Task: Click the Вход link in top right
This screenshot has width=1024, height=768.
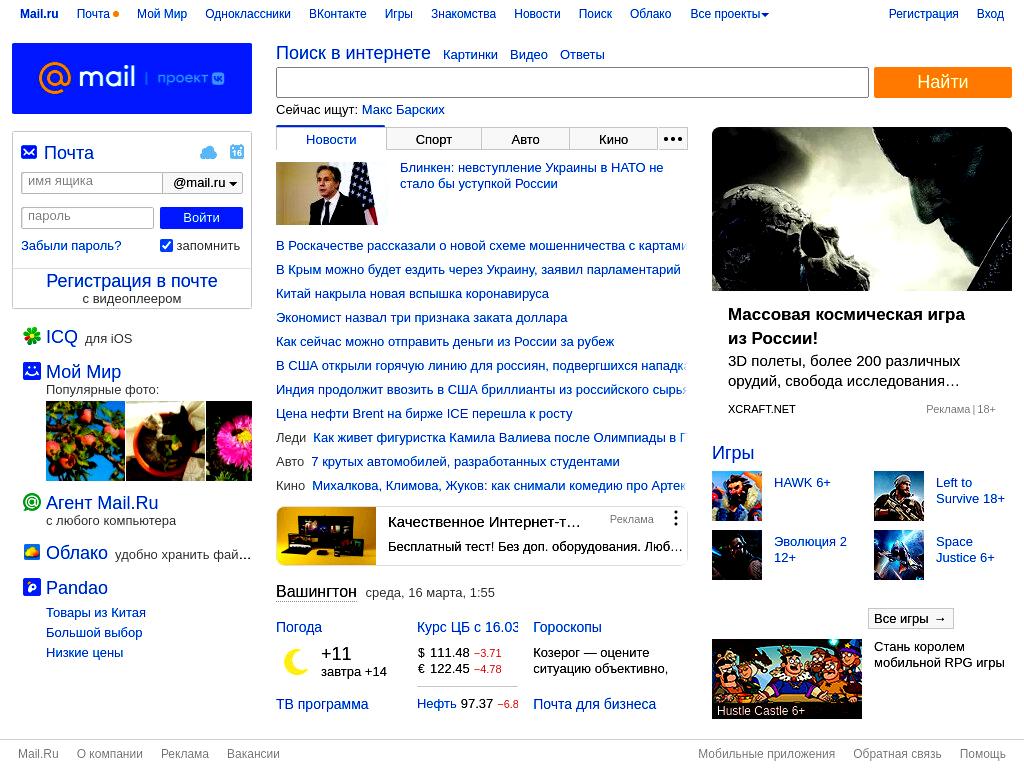Action: coord(990,14)
